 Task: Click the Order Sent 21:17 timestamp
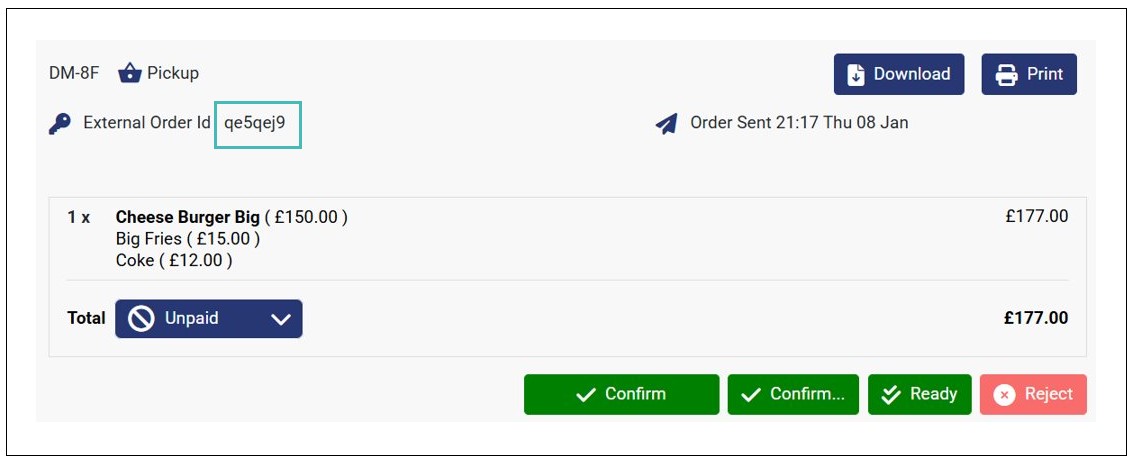pyautogui.click(x=799, y=123)
